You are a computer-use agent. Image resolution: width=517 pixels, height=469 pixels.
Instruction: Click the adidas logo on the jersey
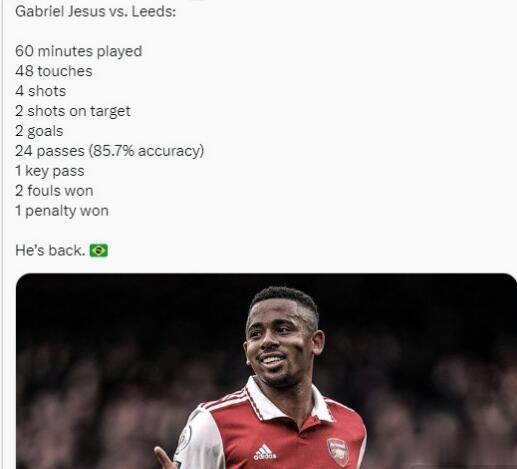point(265,452)
